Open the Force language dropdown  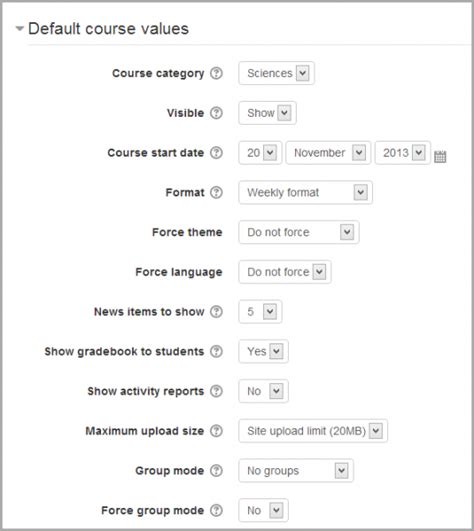pos(285,272)
